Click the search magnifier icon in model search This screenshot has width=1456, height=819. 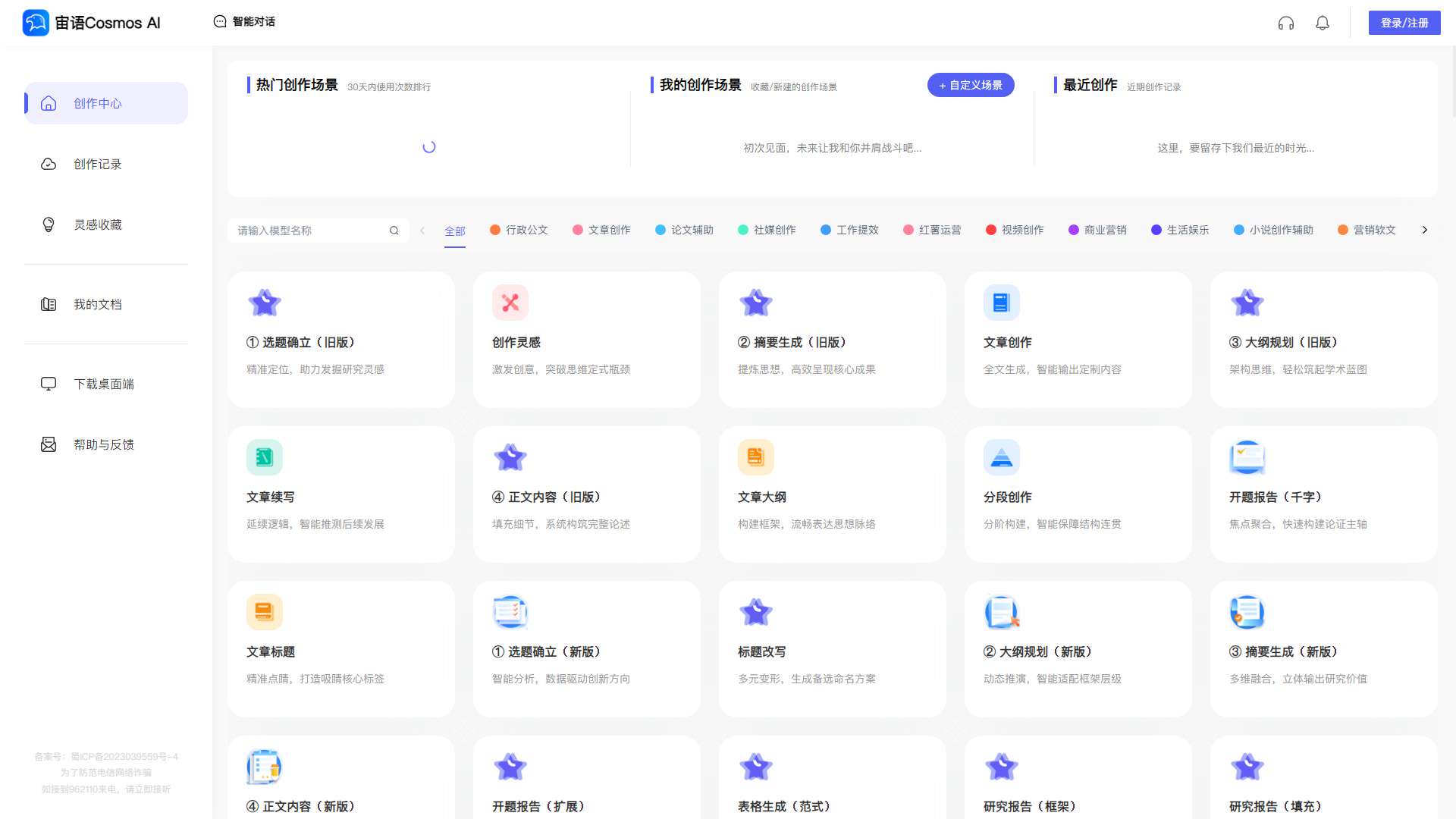tap(394, 231)
